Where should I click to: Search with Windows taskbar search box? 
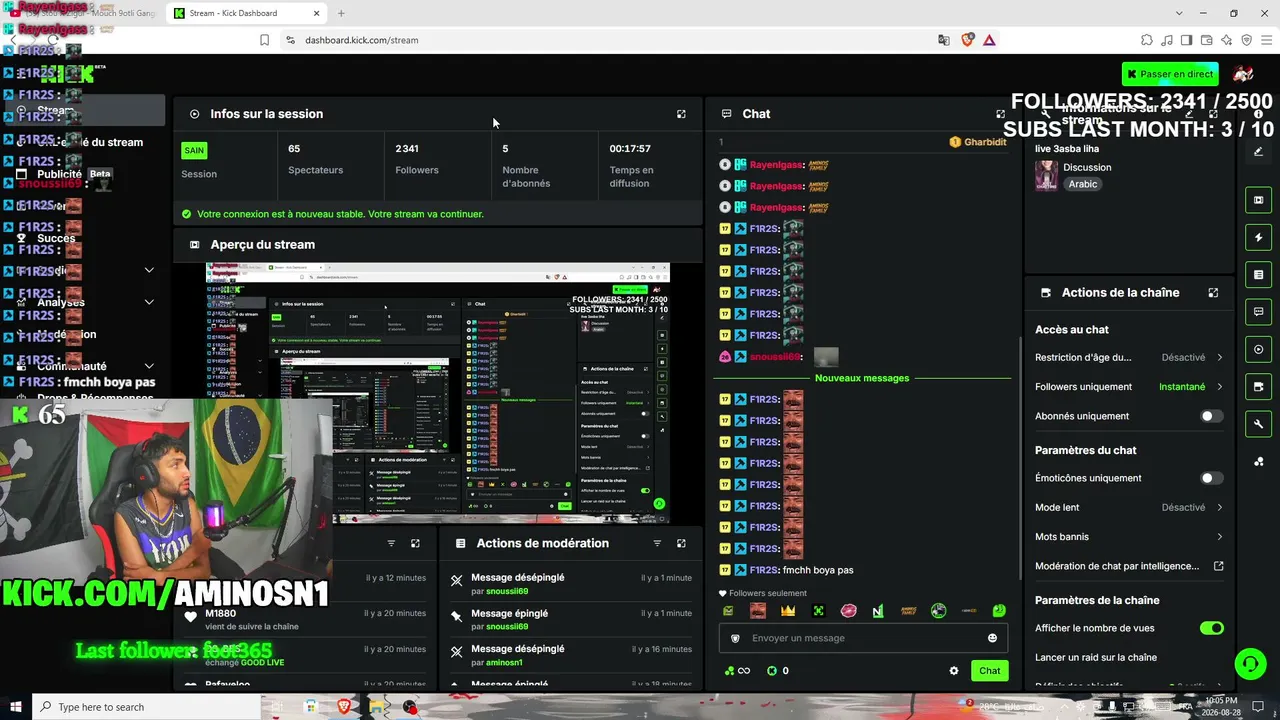[x=148, y=707]
